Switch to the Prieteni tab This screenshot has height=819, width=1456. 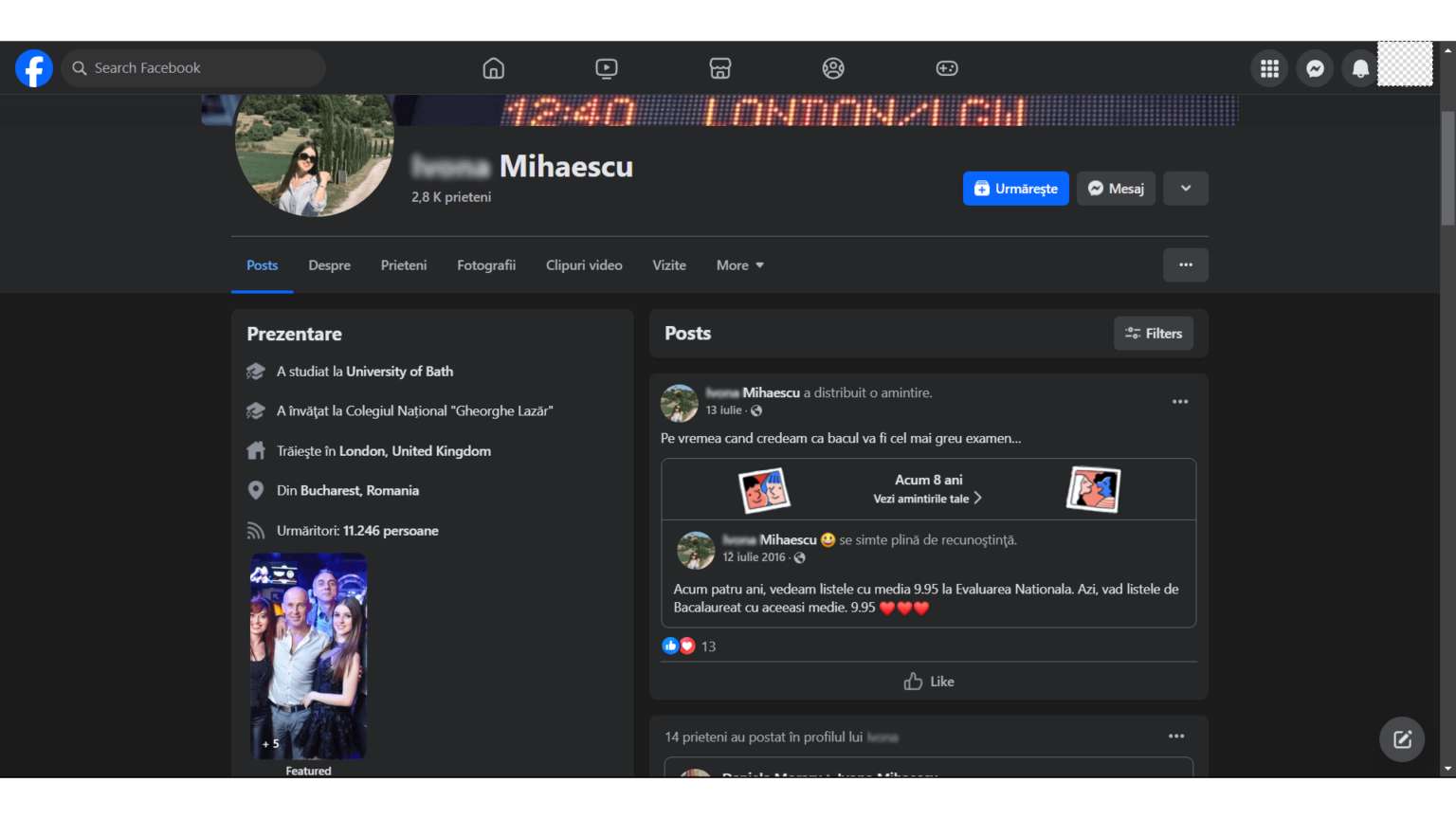(404, 265)
